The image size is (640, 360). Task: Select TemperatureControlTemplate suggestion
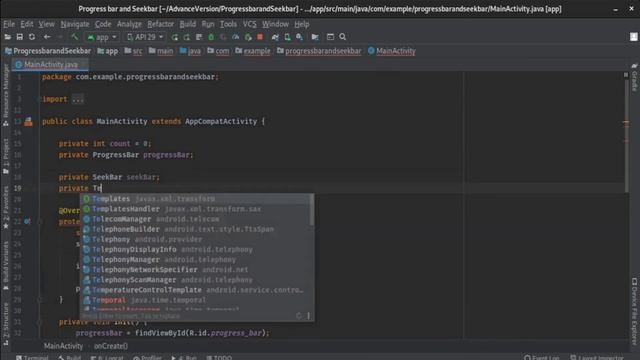point(196,290)
